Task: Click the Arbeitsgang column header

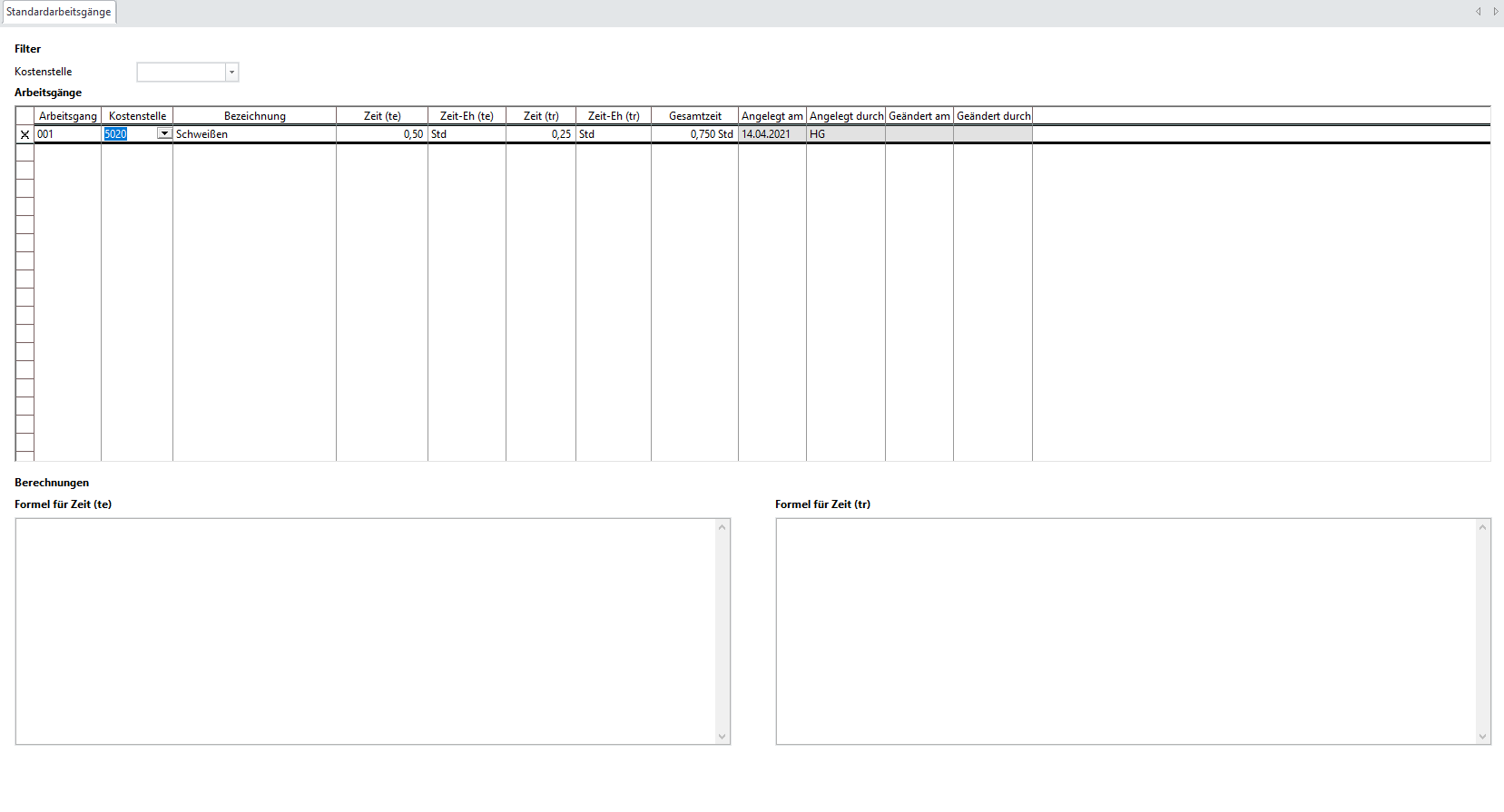Action: 67,116
